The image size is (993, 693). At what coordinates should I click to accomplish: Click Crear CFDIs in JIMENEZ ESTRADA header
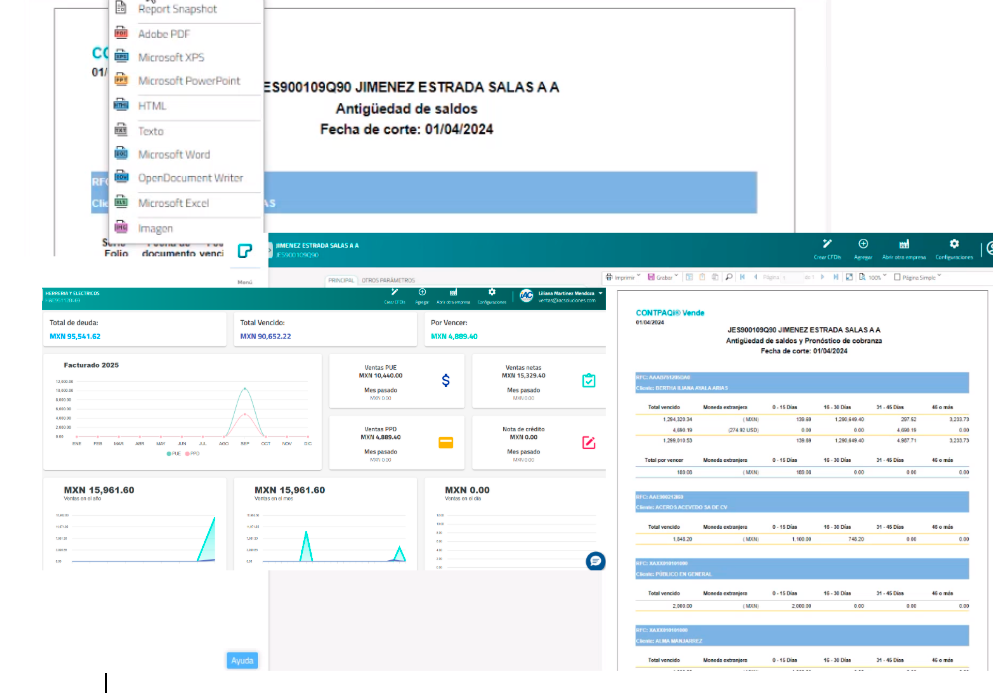pos(827,248)
